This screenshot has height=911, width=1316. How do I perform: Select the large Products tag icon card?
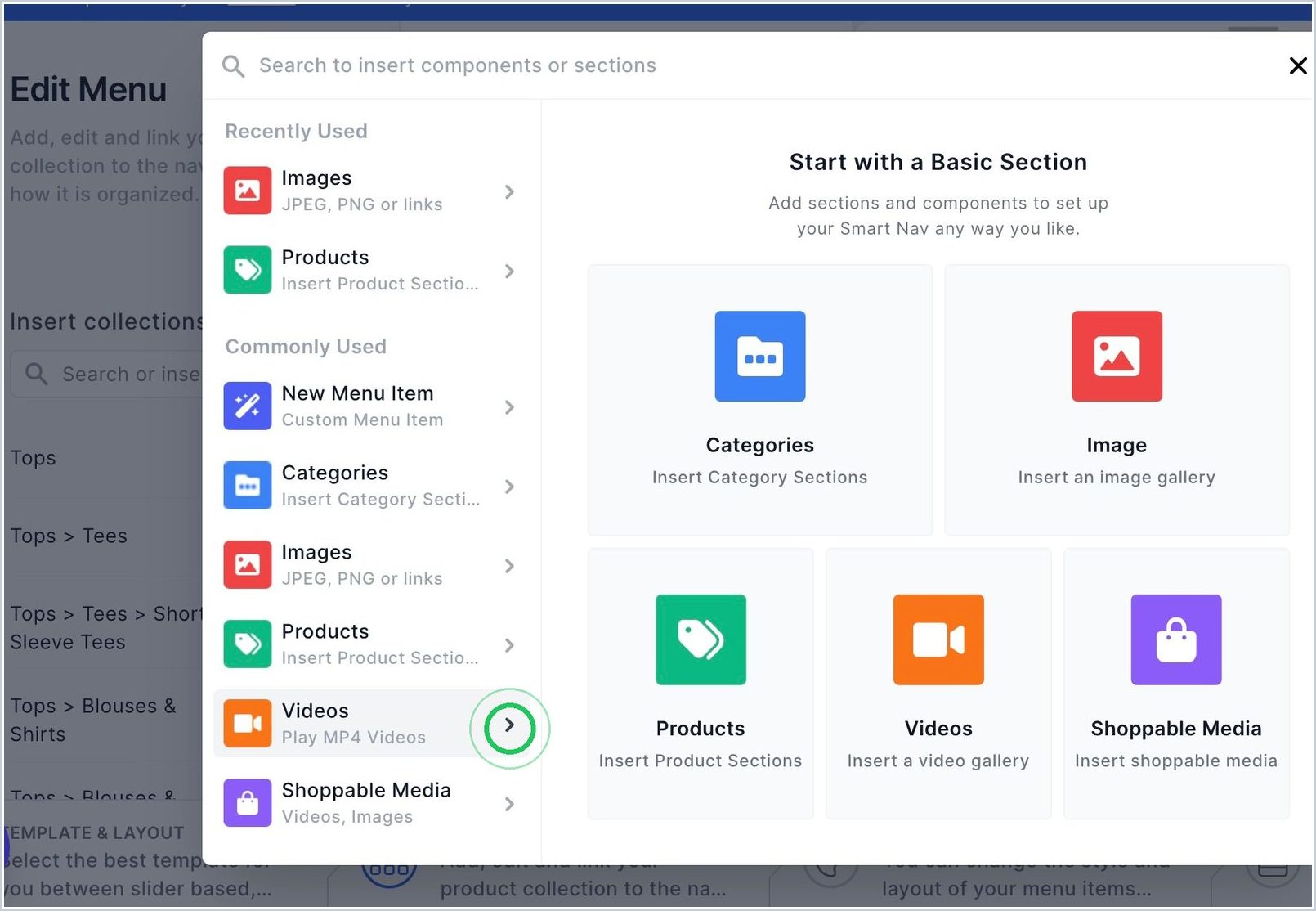[x=701, y=639]
